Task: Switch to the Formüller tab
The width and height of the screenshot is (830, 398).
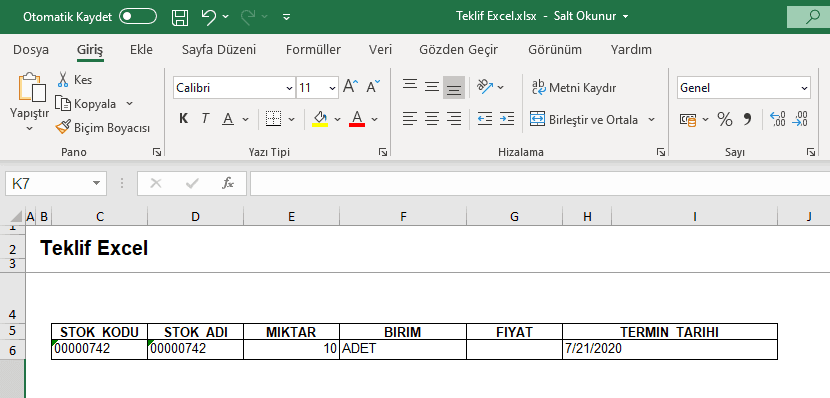Action: [313, 50]
